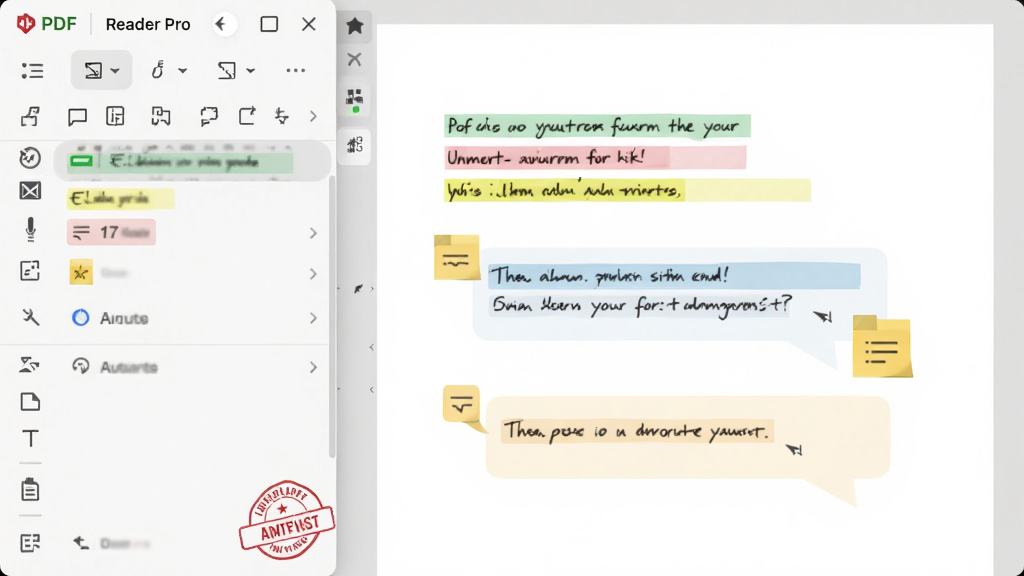Open the form list sidebar icon

tap(30, 543)
